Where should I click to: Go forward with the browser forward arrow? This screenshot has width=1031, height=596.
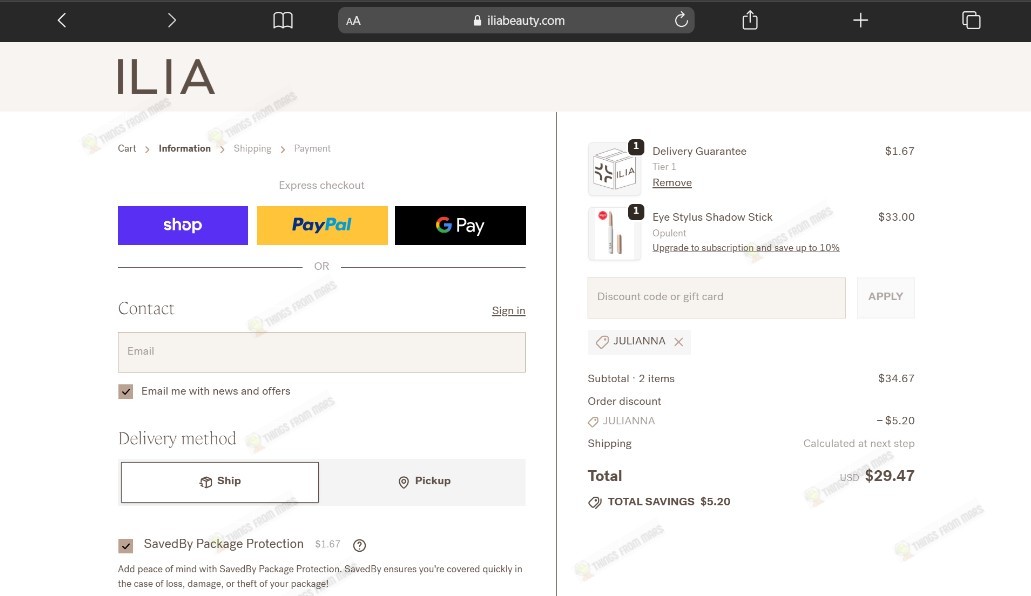[172, 20]
